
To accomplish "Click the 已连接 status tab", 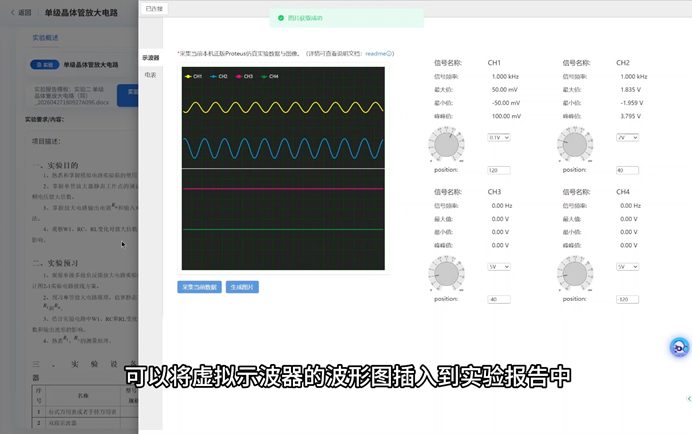I will 154,9.
